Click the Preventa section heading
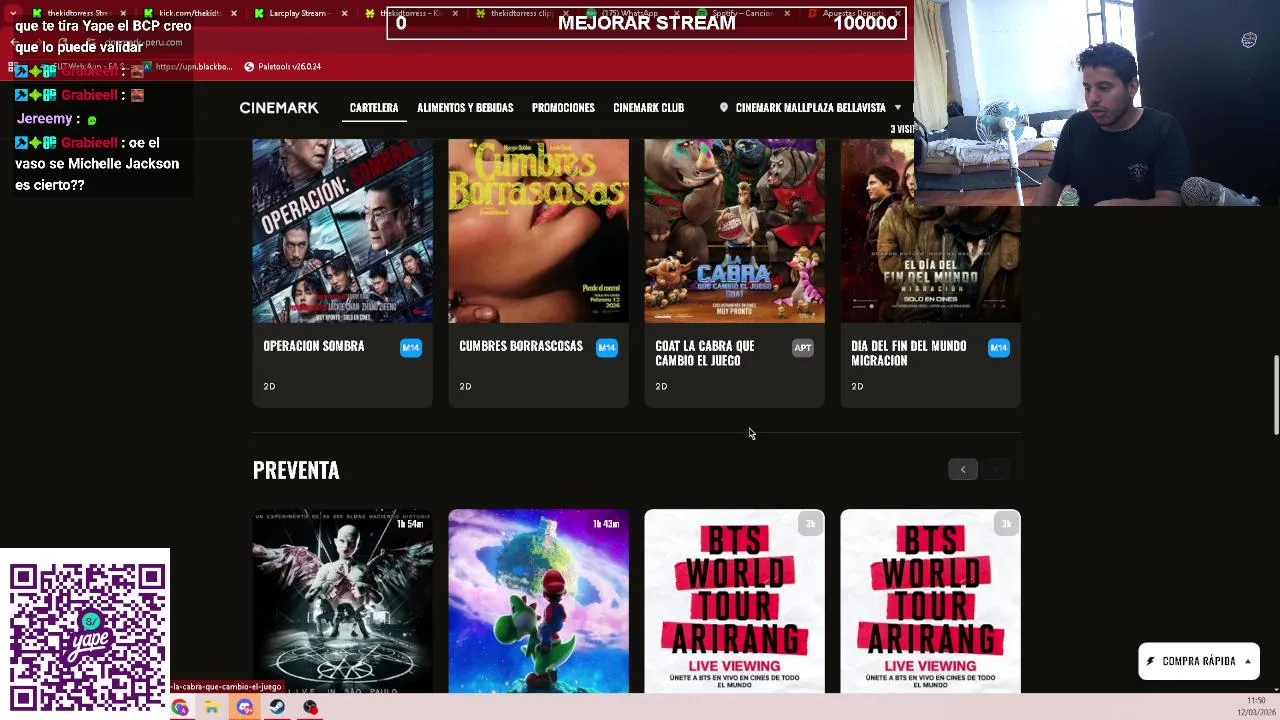The image size is (1280, 720). pos(296,470)
